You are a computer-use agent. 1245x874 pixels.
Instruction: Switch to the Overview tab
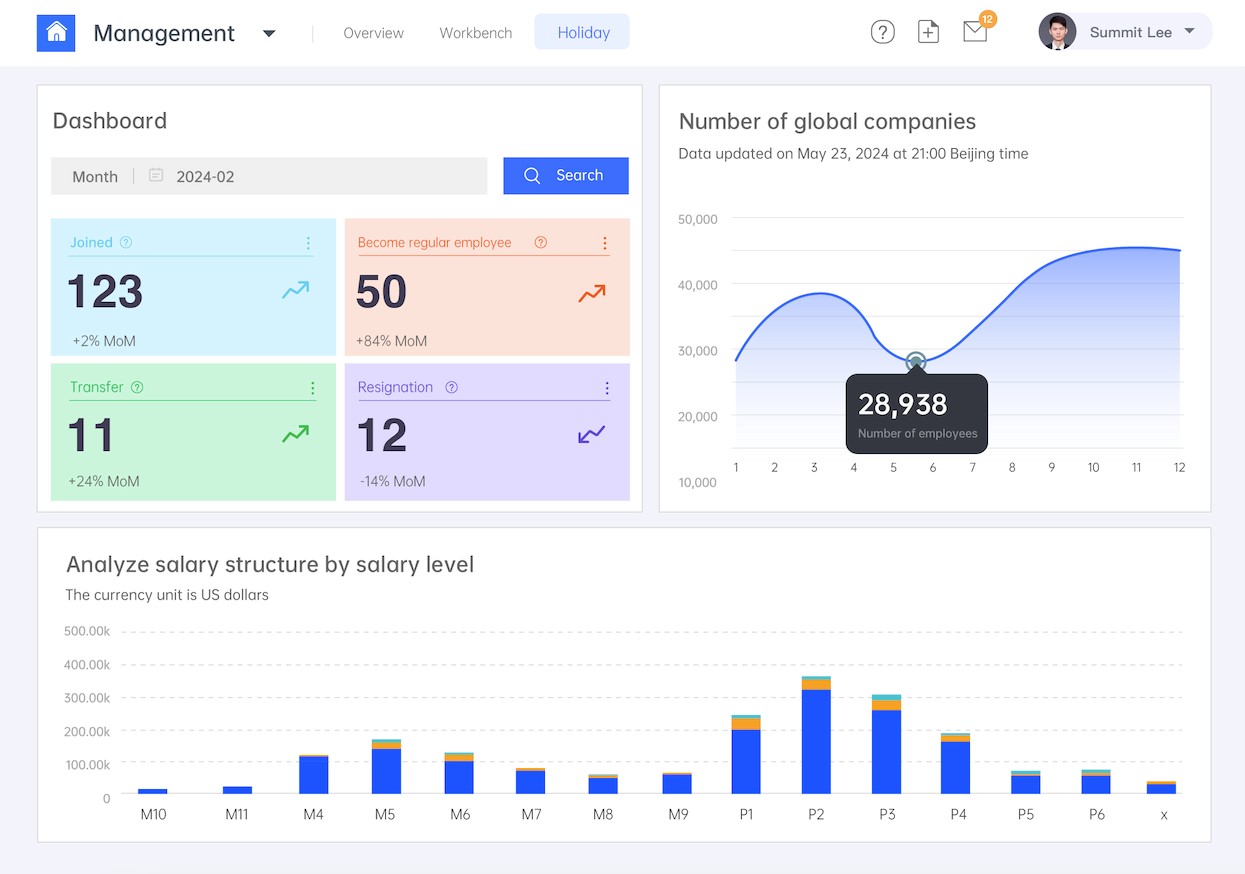(373, 33)
